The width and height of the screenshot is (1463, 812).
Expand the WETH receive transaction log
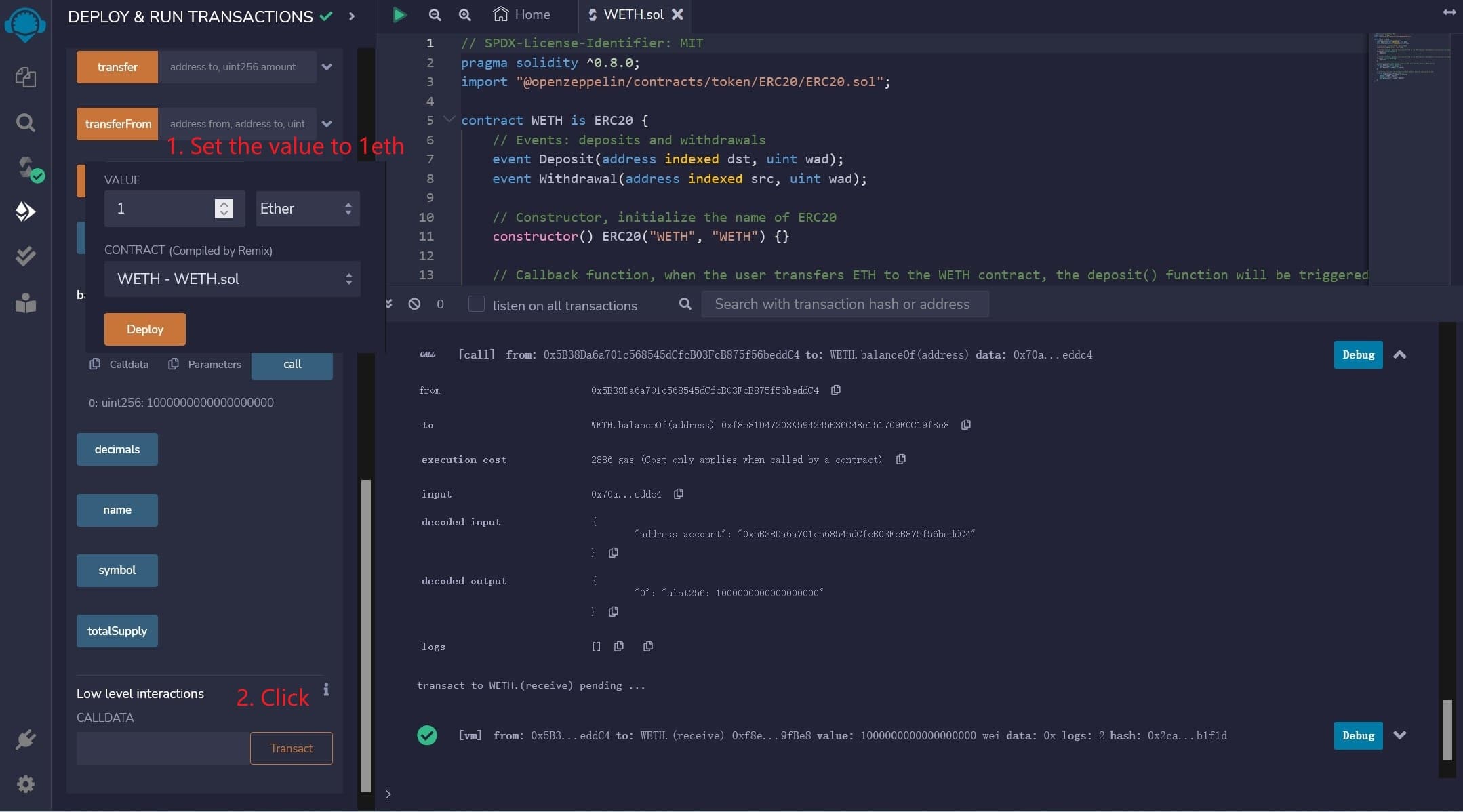point(1400,735)
